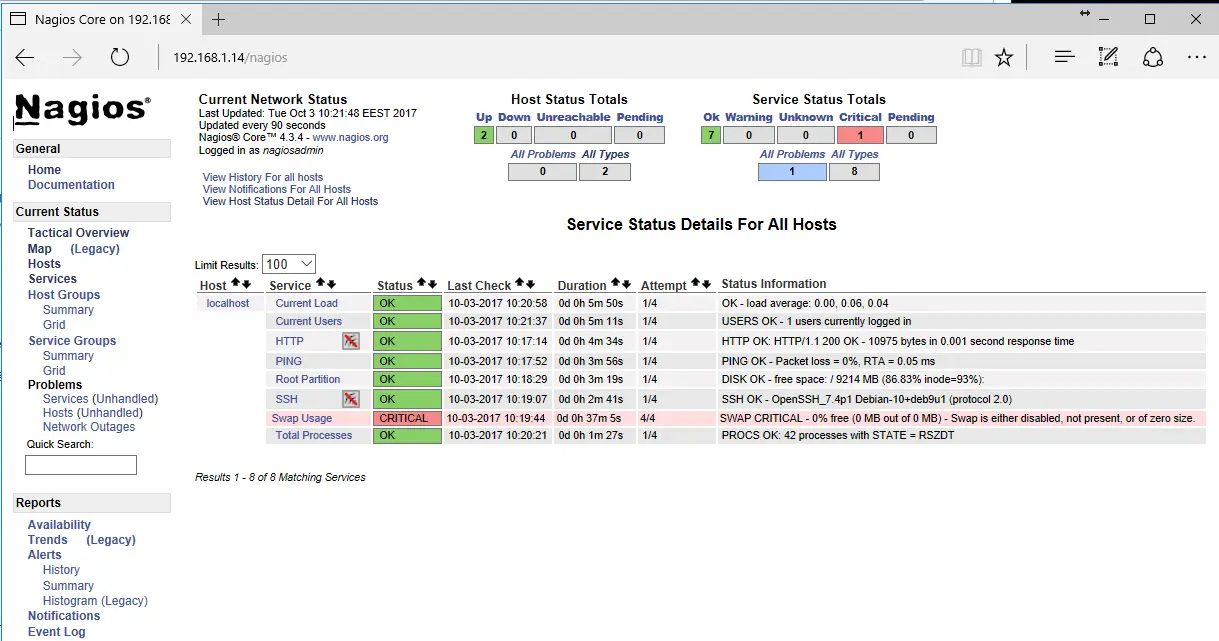Image resolution: width=1219 pixels, height=641 pixels.
Task: Sort Duration column ascending with the up arrow
Action: pos(616,284)
